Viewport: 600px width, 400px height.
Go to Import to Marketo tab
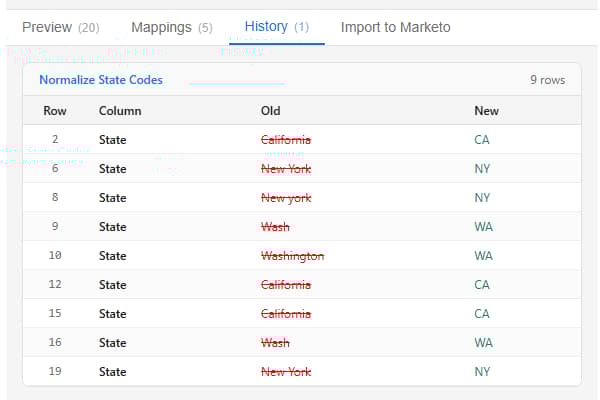[x=395, y=27]
